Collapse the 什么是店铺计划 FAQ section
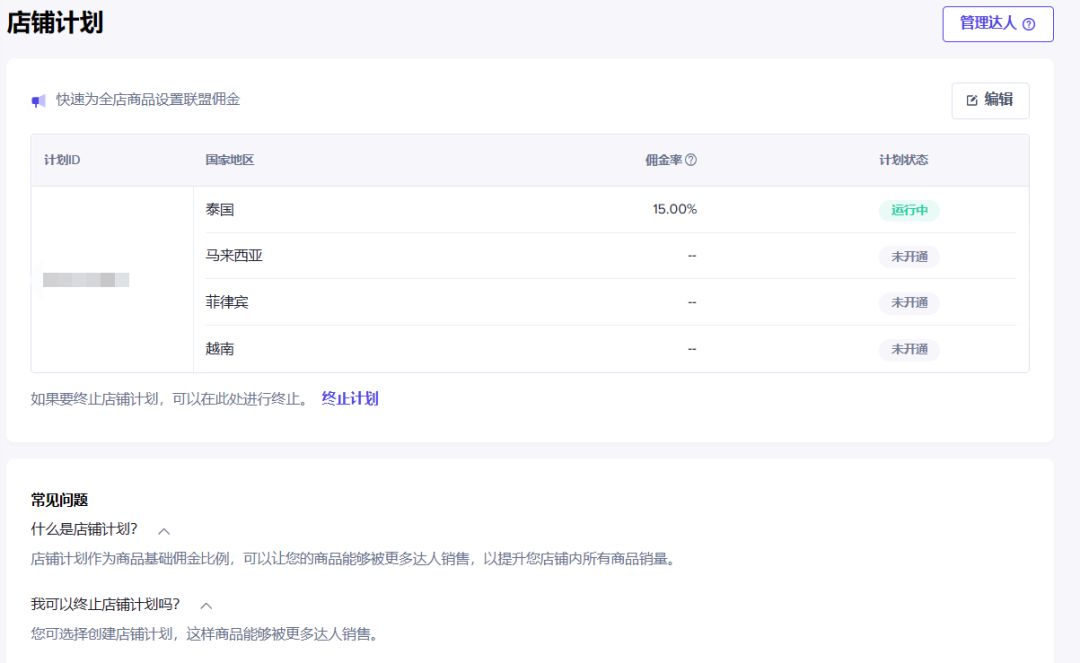Image resolution: width=1080 pixels, height=663 pixels. [163, 530]
